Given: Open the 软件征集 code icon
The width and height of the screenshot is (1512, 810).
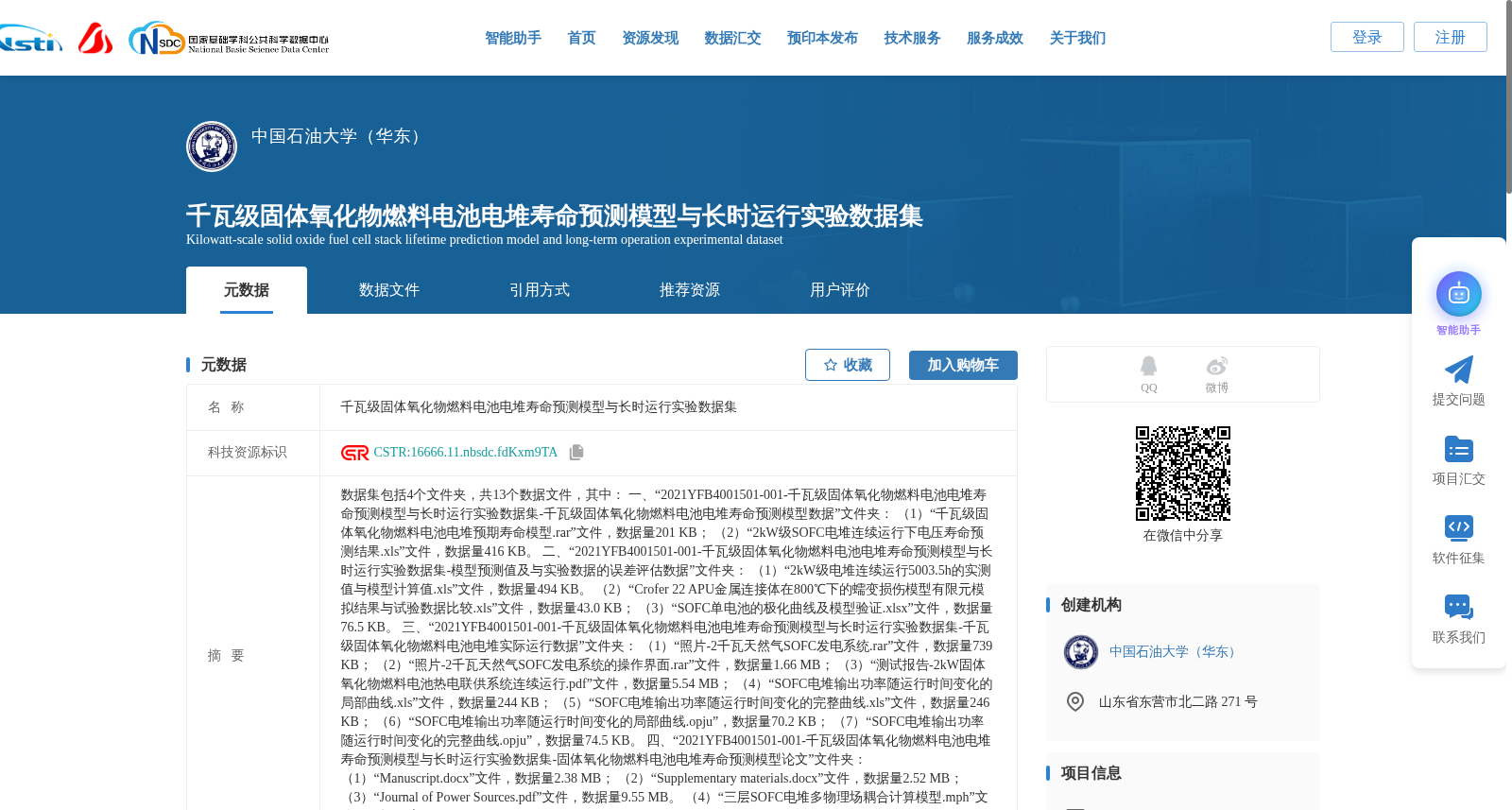Looking at the screenshot, I should 1459,528.
